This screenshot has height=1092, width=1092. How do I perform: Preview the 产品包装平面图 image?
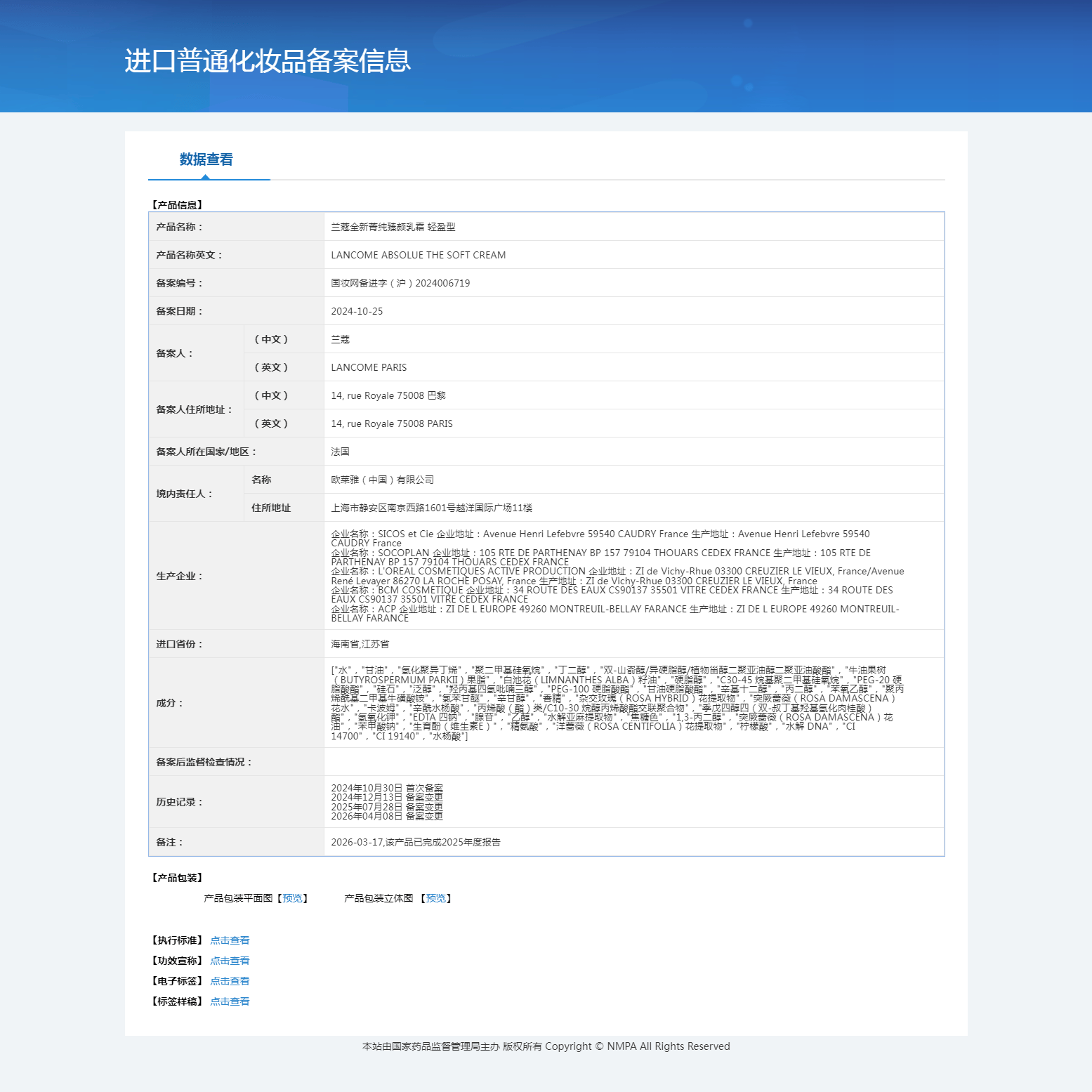coord(292,898)
